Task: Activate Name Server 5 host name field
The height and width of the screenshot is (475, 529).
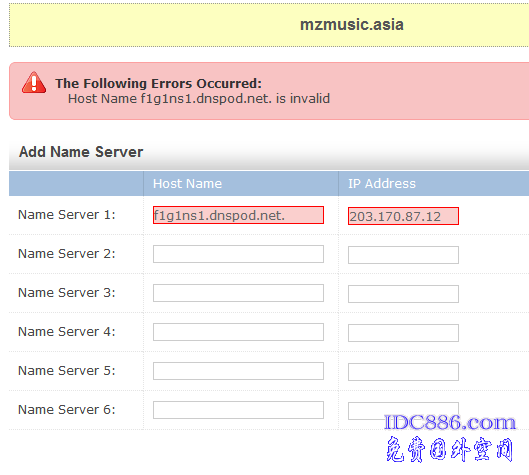Action: (238, 371)
